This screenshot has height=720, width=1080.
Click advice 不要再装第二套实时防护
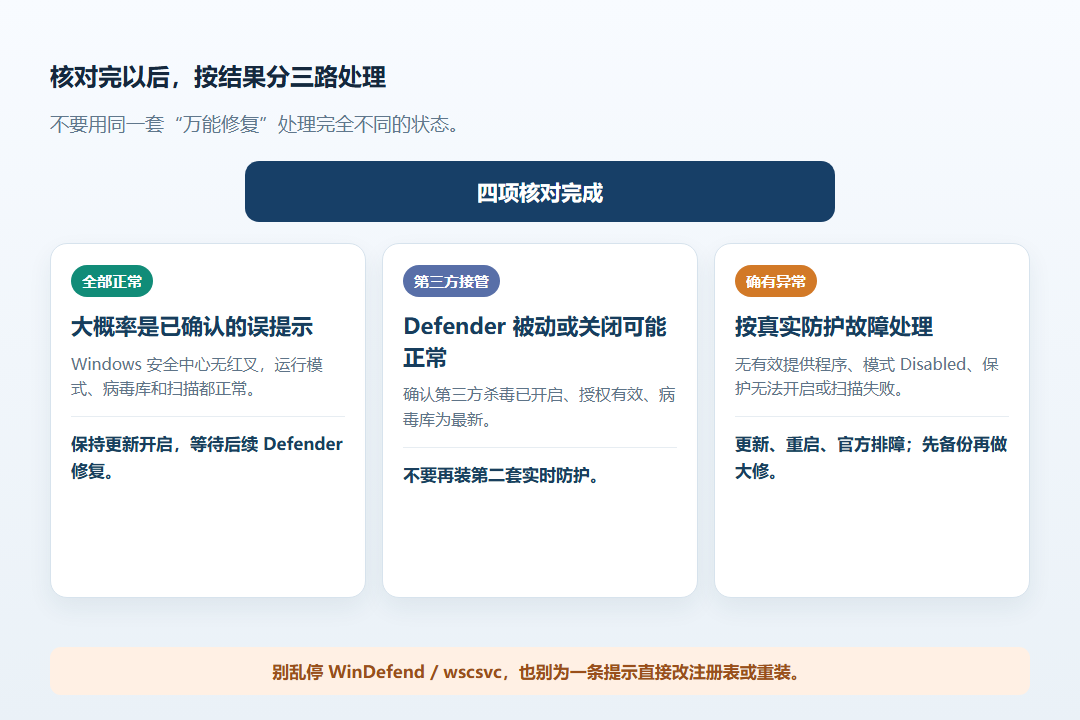point(500,475)
